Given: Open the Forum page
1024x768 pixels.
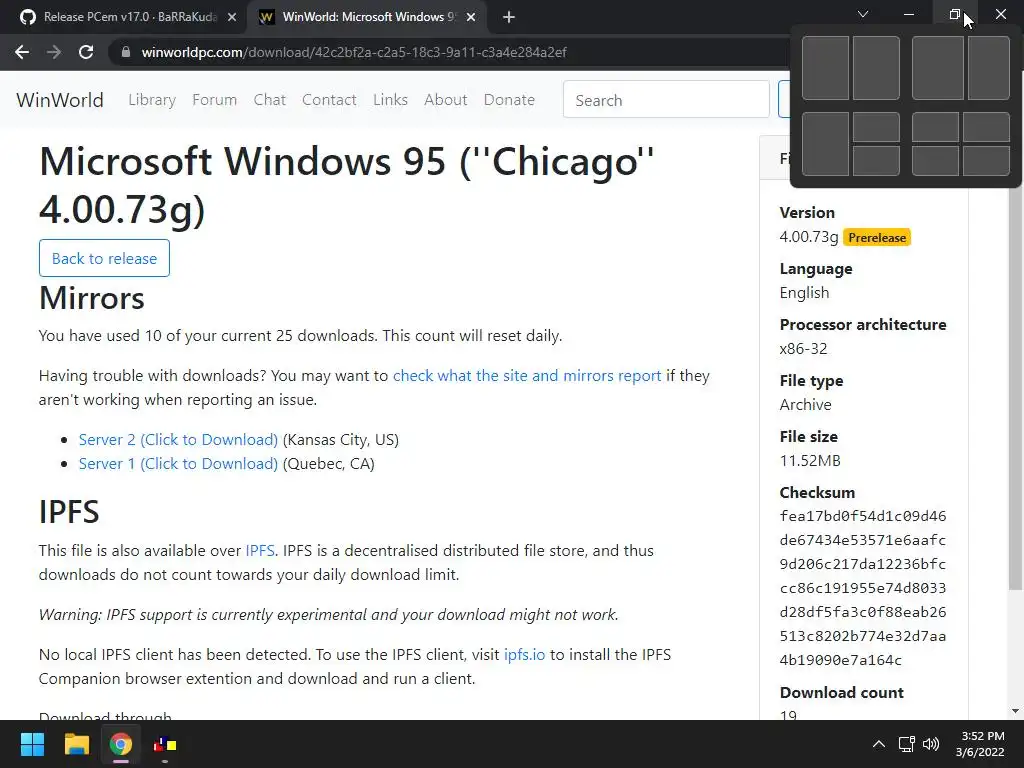Looking at the screenshot, I should pyautogui.click(x=214, y=100).
